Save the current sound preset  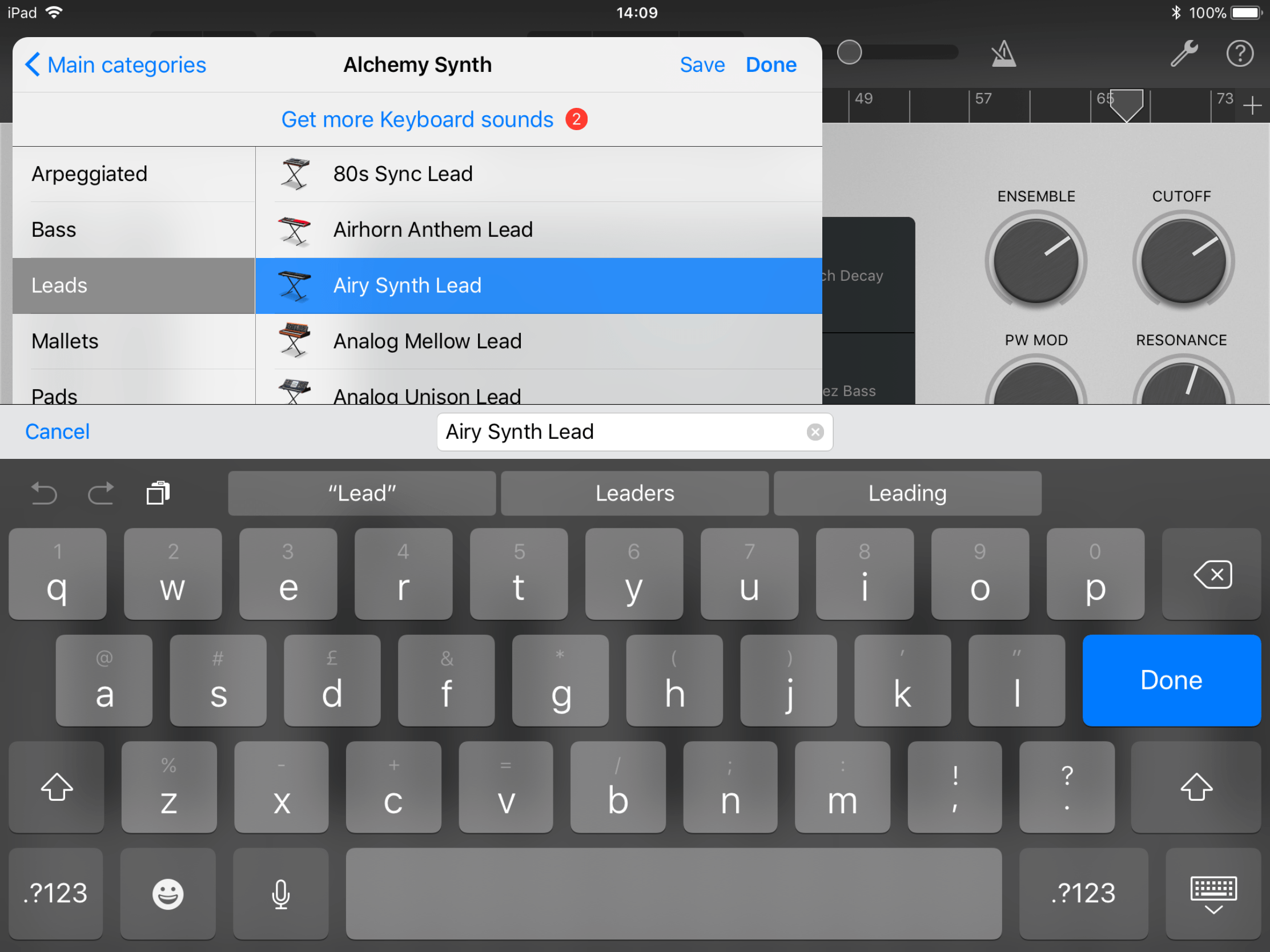[x=702, y=64]
